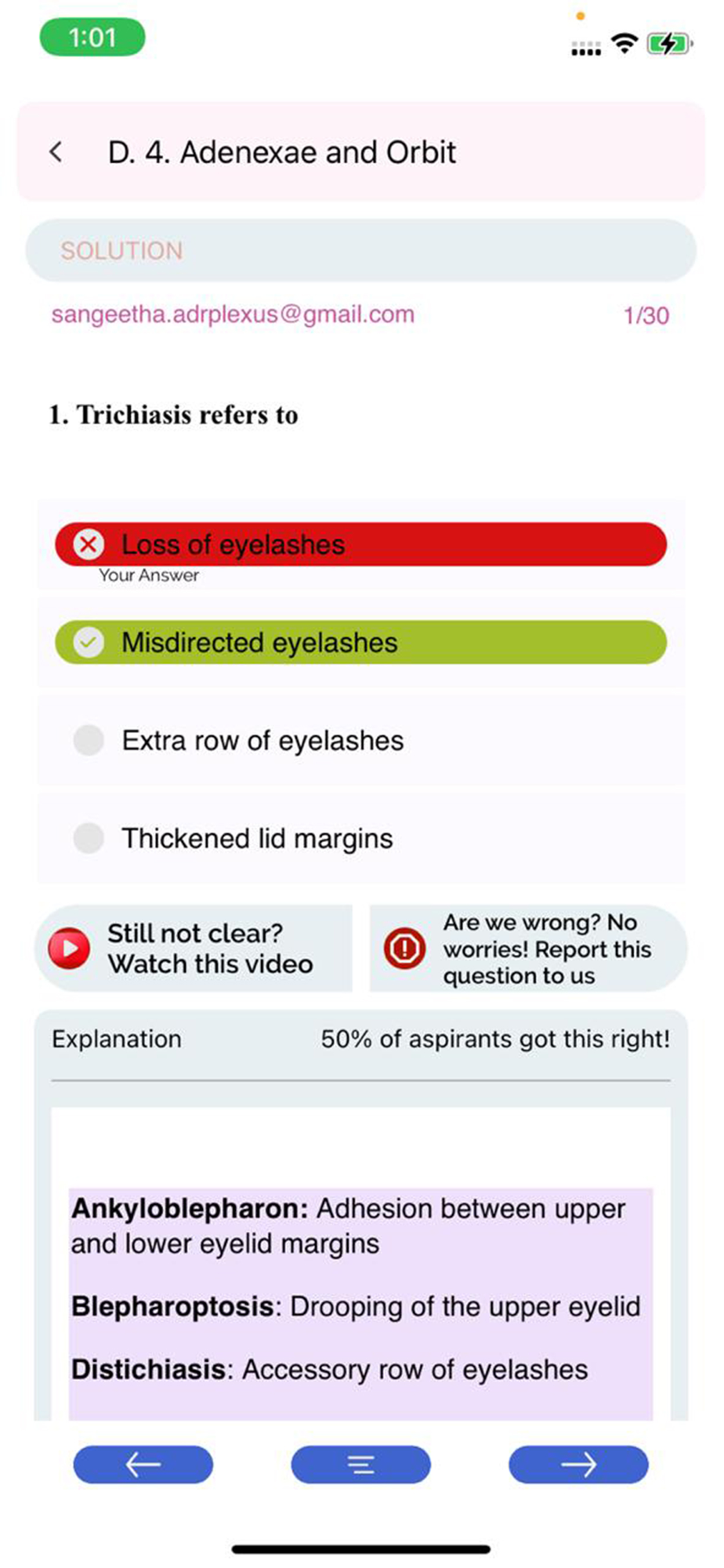The height and width of the screenshot is (1568, 724).
Task: Click the red cross on Loss of eyelashes
Action: pyautogui.click(x=89, y=544)
